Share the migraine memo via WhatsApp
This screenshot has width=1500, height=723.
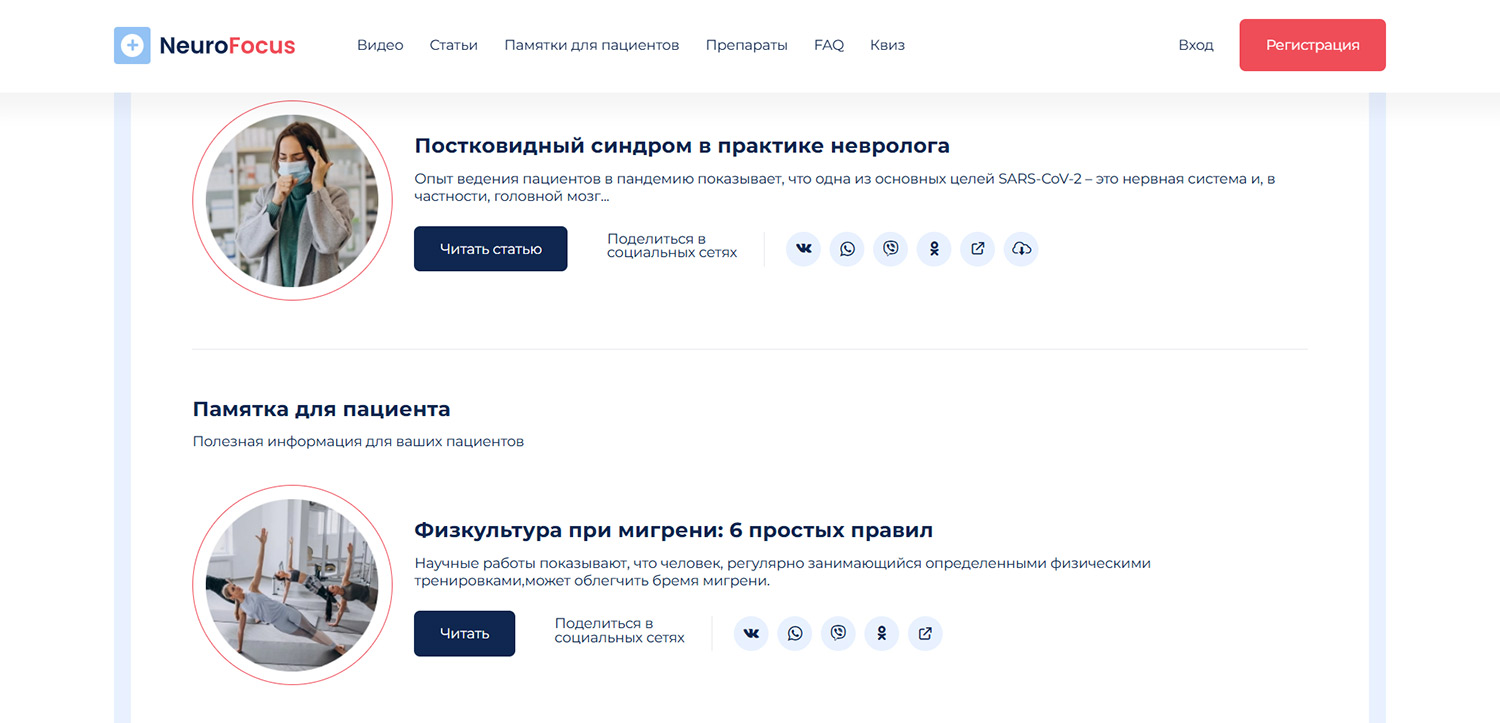pyautogui.click(x=795, y=633)
